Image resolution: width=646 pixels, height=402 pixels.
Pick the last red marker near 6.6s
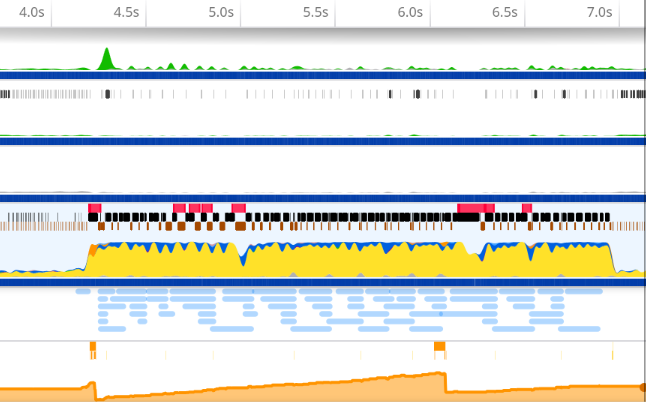pos(527,208)
